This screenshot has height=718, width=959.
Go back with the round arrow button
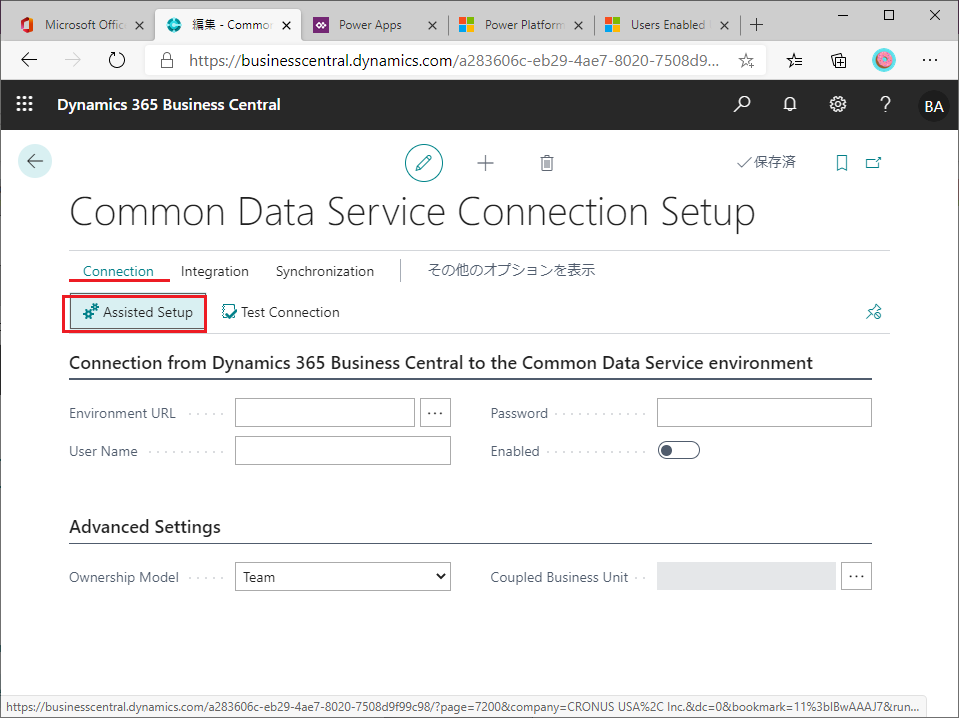point(35,161)
